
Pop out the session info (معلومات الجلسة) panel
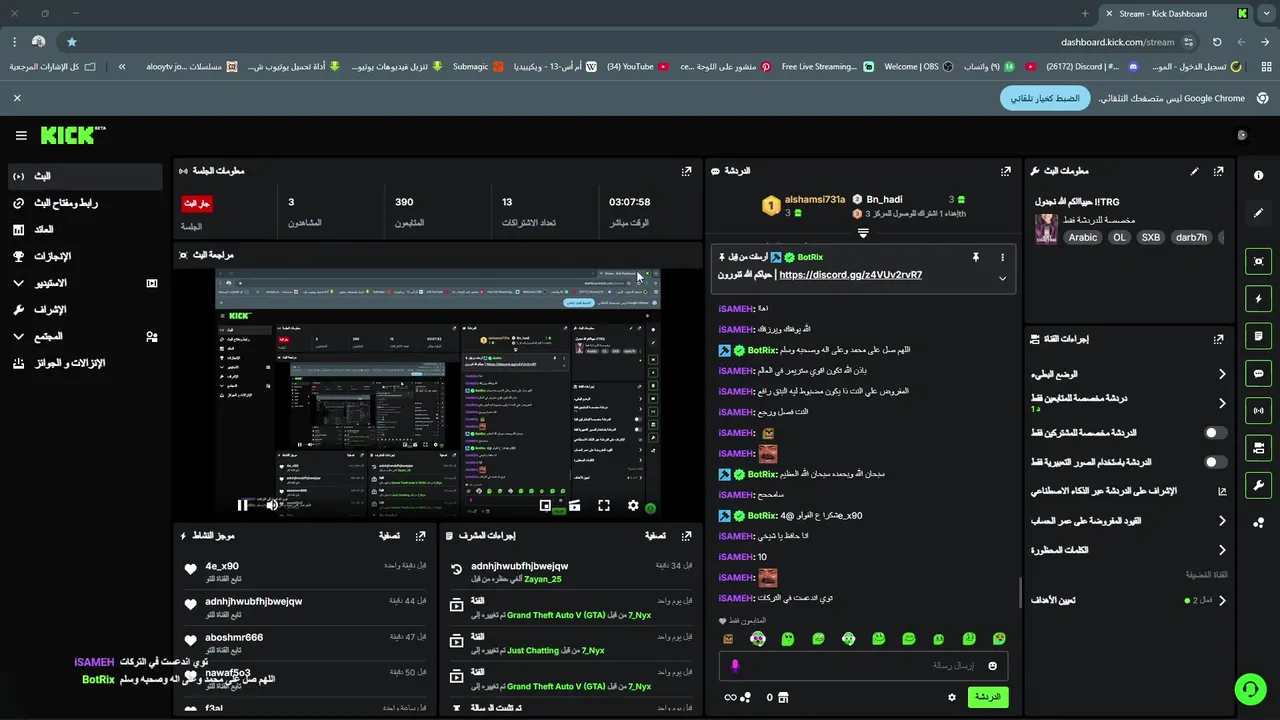[x=686, y=171]
